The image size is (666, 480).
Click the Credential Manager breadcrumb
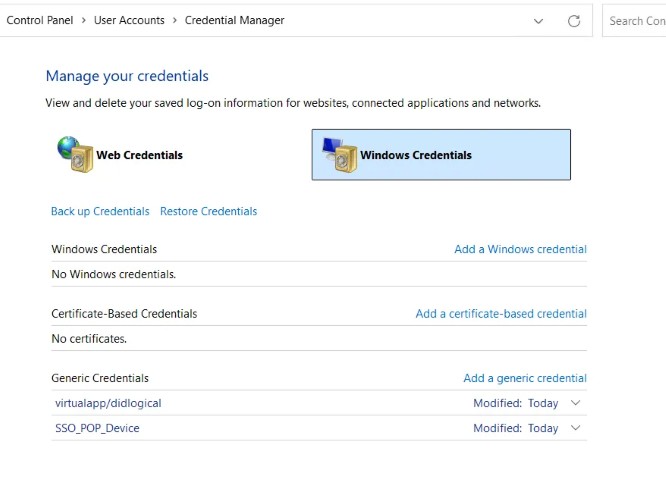tap(234, 20)
